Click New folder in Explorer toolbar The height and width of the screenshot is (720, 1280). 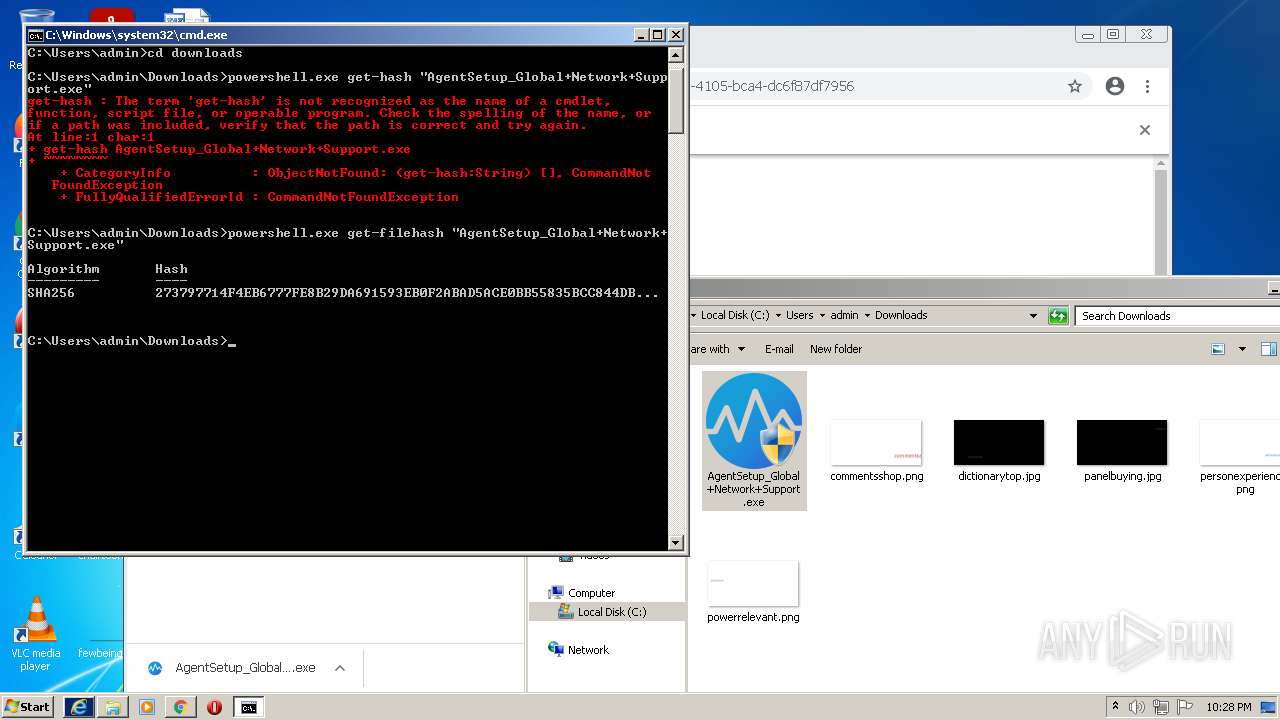836,349
